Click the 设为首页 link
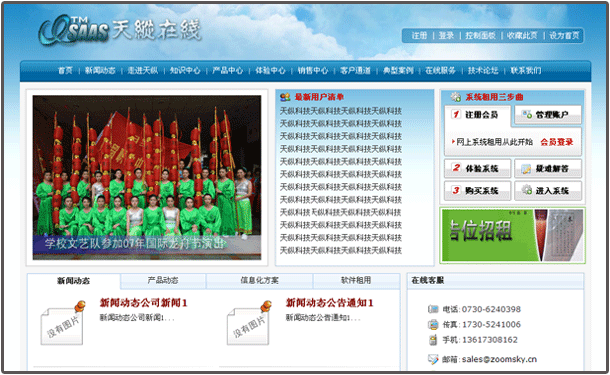610x375 pixels. pyautogui.click(x=564, y=36)
